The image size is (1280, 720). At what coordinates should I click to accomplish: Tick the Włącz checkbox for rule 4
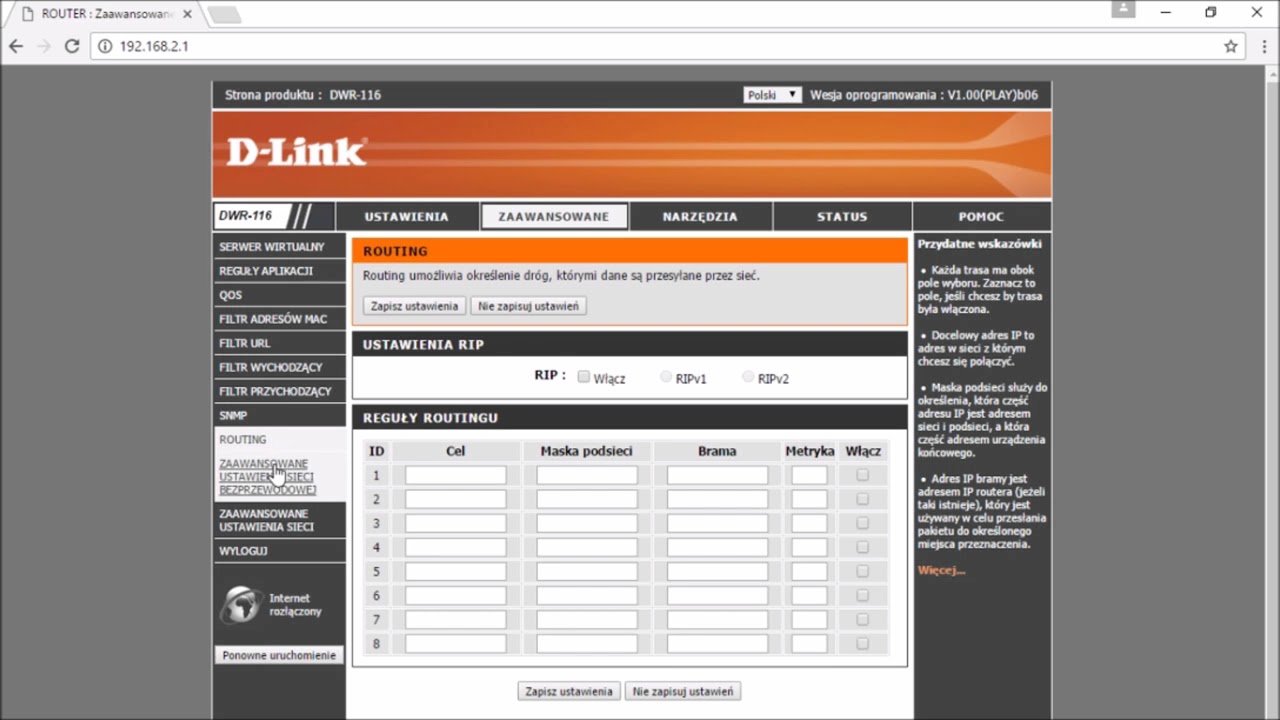point(863,547)
